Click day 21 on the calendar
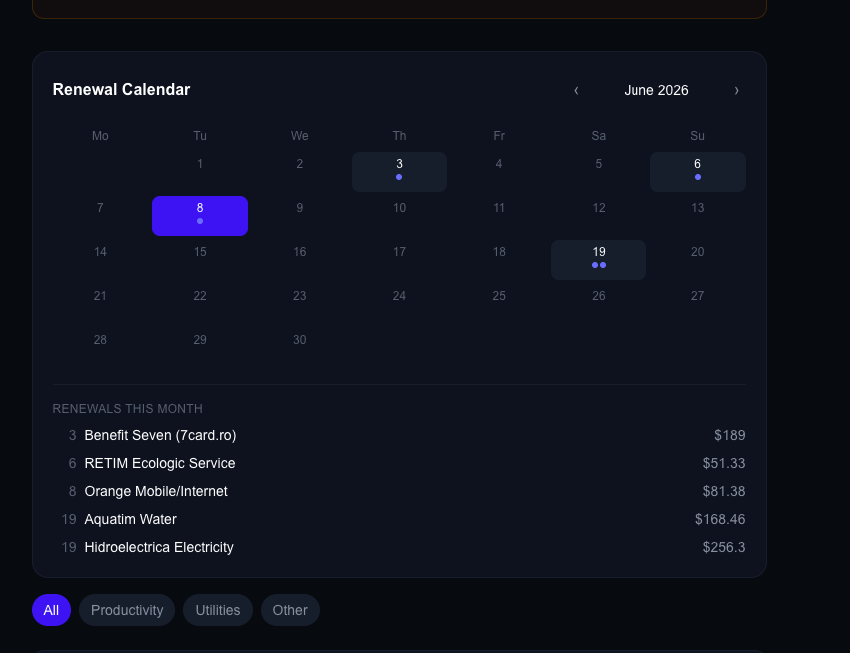Viewport: 850px width, 653px height. tap(100, 303)
